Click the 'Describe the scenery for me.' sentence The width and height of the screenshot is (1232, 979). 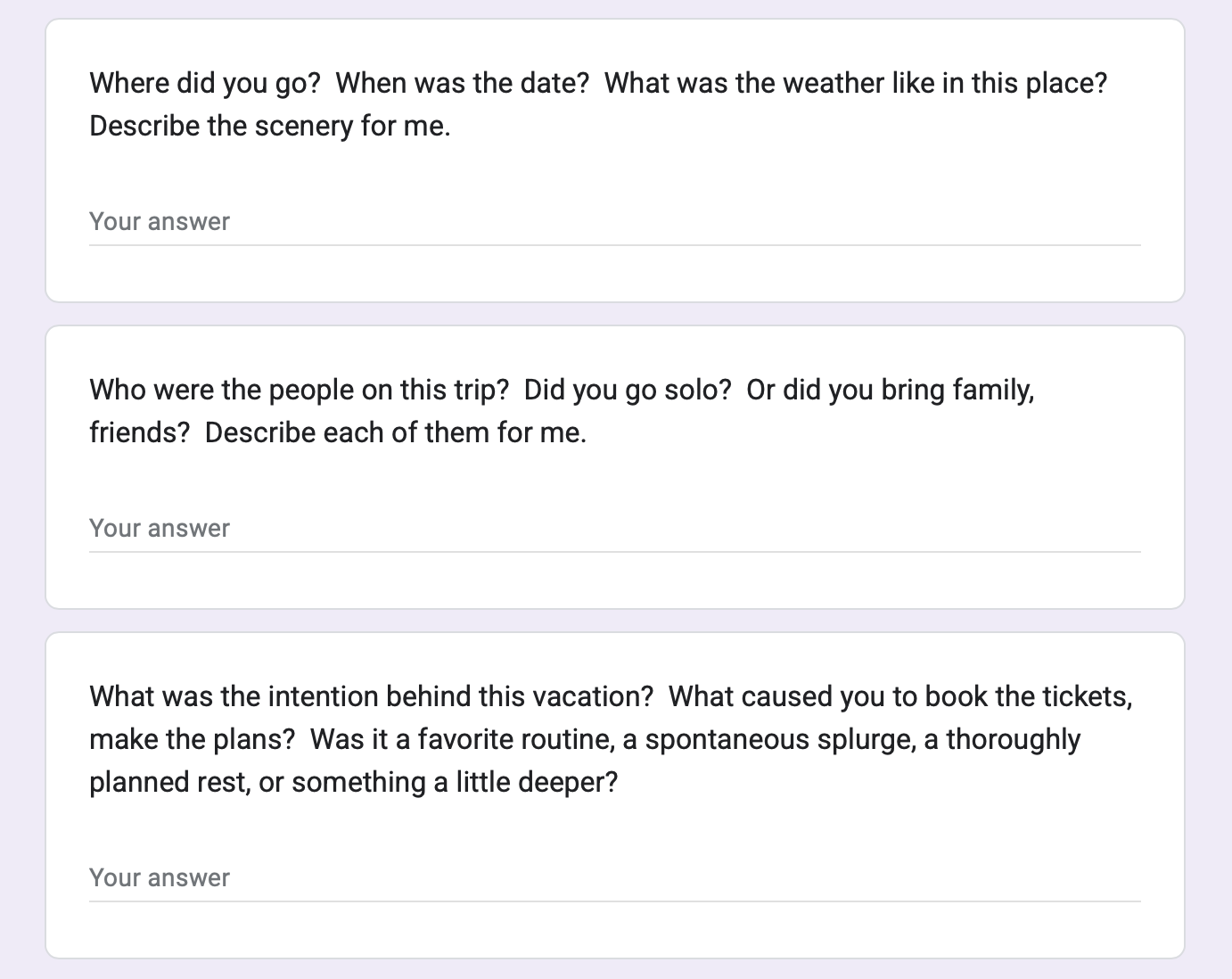click(270, 126)
